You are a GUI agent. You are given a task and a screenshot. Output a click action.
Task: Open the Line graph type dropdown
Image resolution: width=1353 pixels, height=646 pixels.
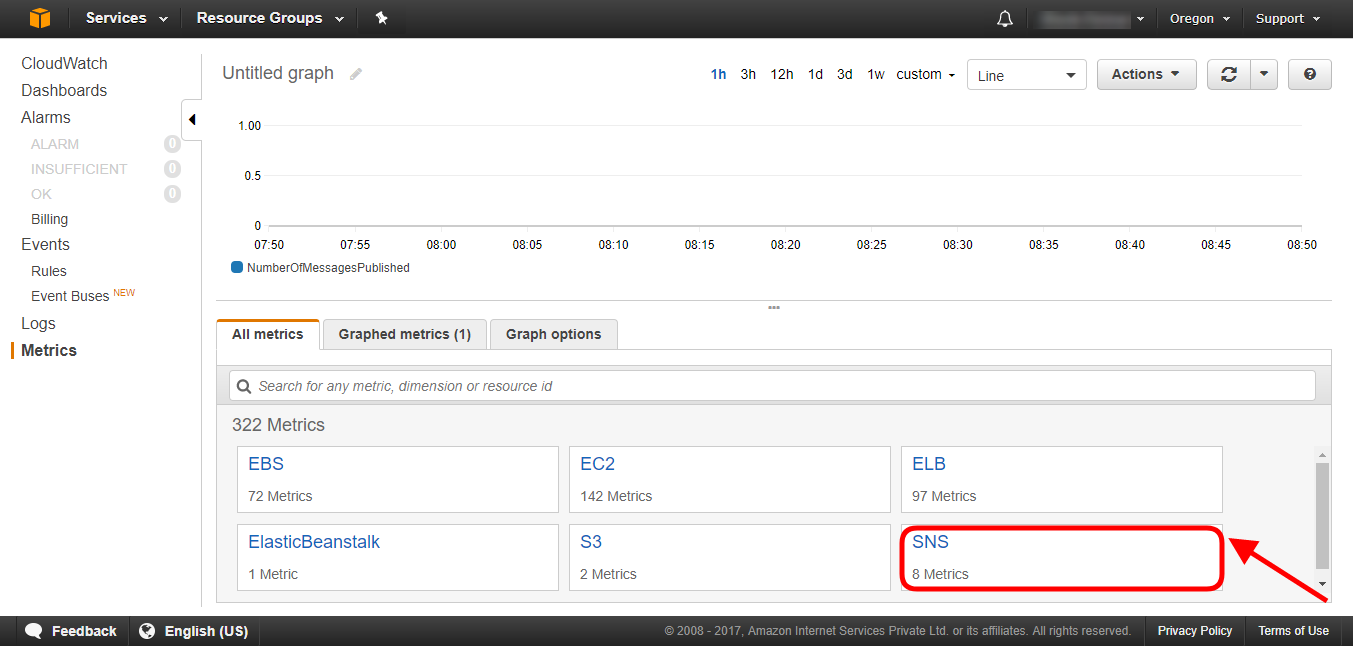[x=1027, y=75]
